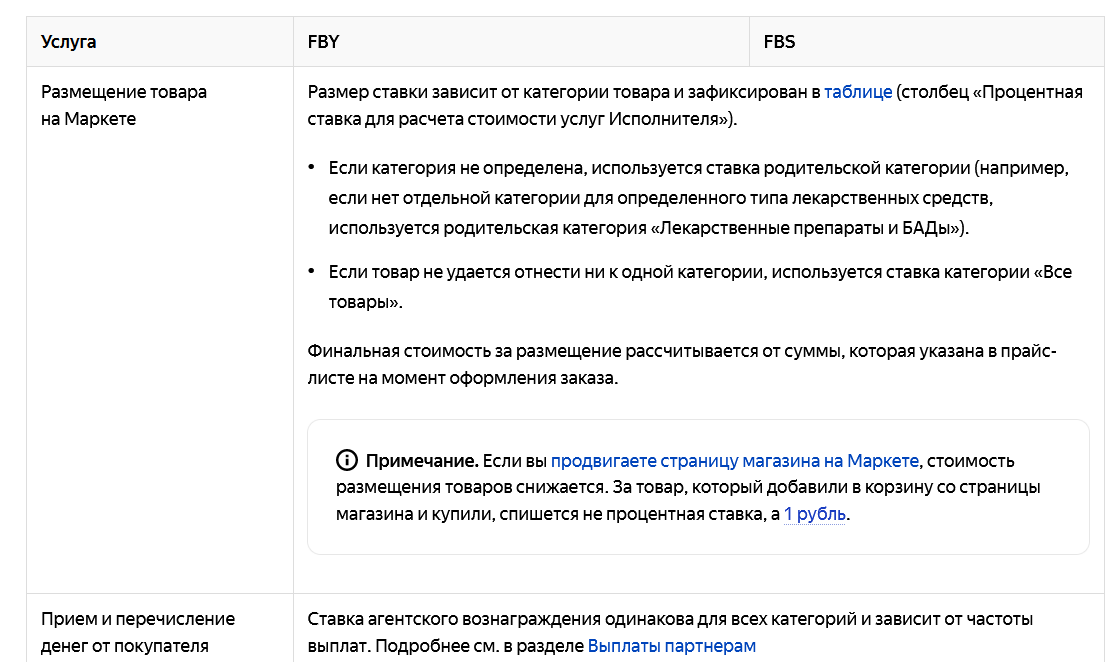Open the 'Выплаты партнерам' link
This screenshot has width=1118, height=662.
(x=672, y=646)
